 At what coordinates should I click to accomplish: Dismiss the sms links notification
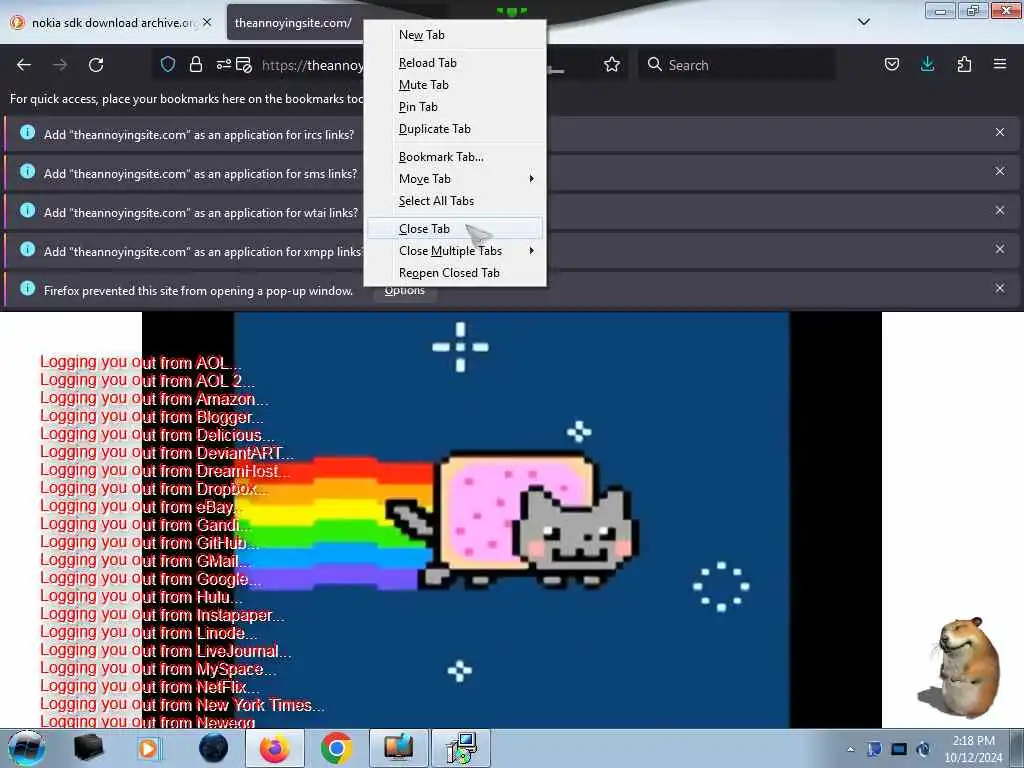pyautogui.click(x=999, y=171)
